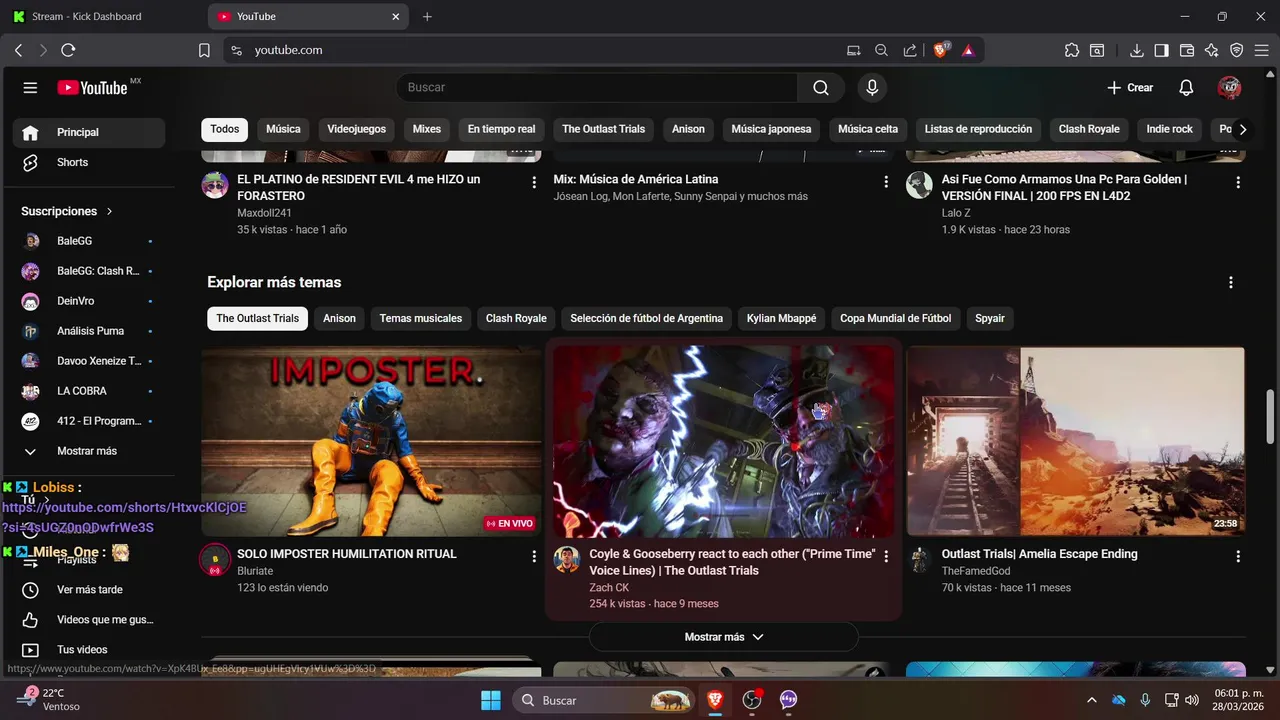Click the page vertical scrollbar
The image size is (1280, 720).
click(x=1270, y=417)
